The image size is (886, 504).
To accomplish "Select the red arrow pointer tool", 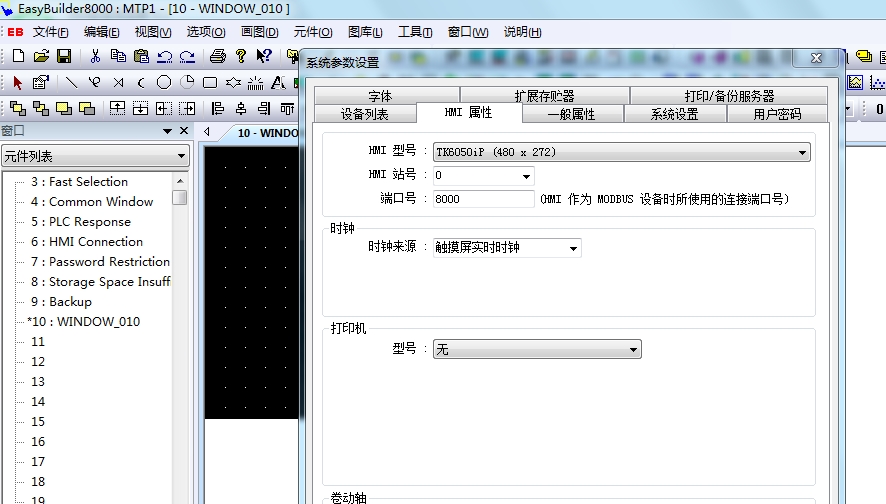I will 17,82.
